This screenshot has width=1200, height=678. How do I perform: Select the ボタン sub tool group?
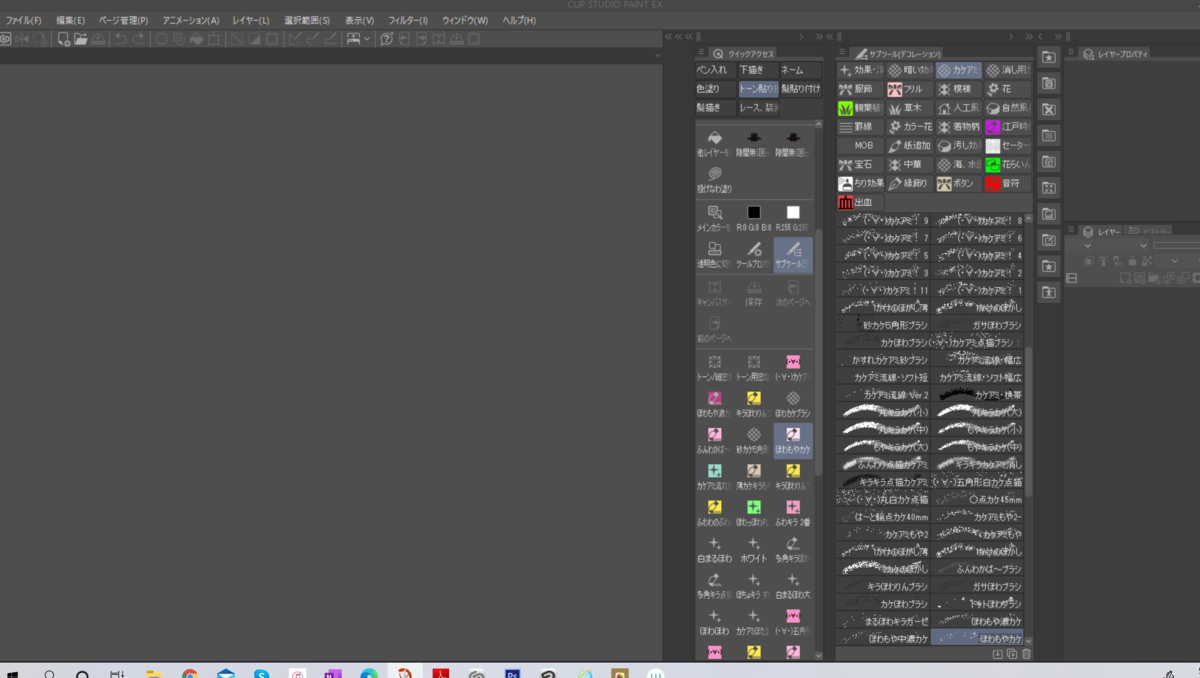[959, 184]
